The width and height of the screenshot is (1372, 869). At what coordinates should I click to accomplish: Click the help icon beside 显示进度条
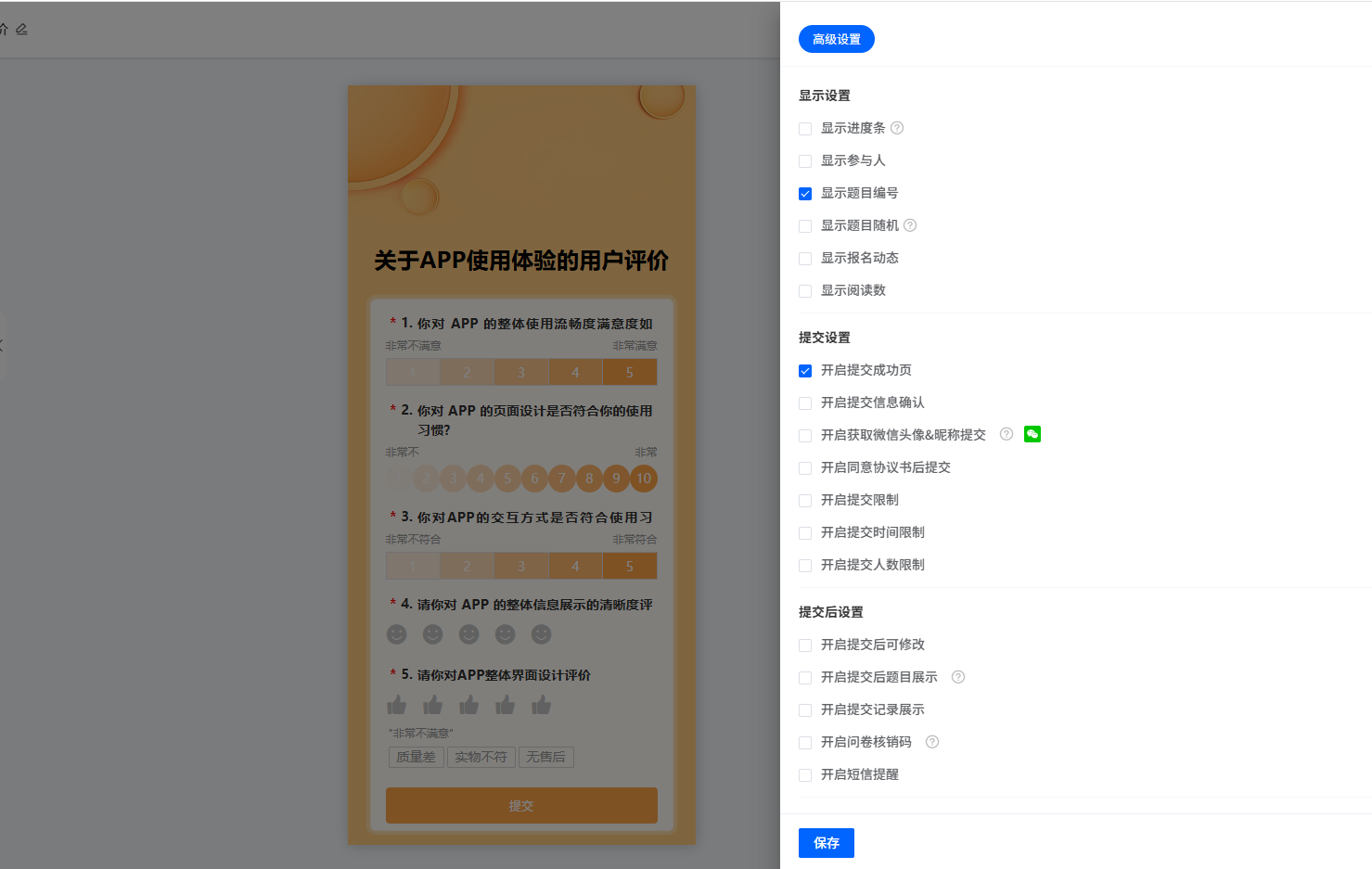click(x=897, y=128)
